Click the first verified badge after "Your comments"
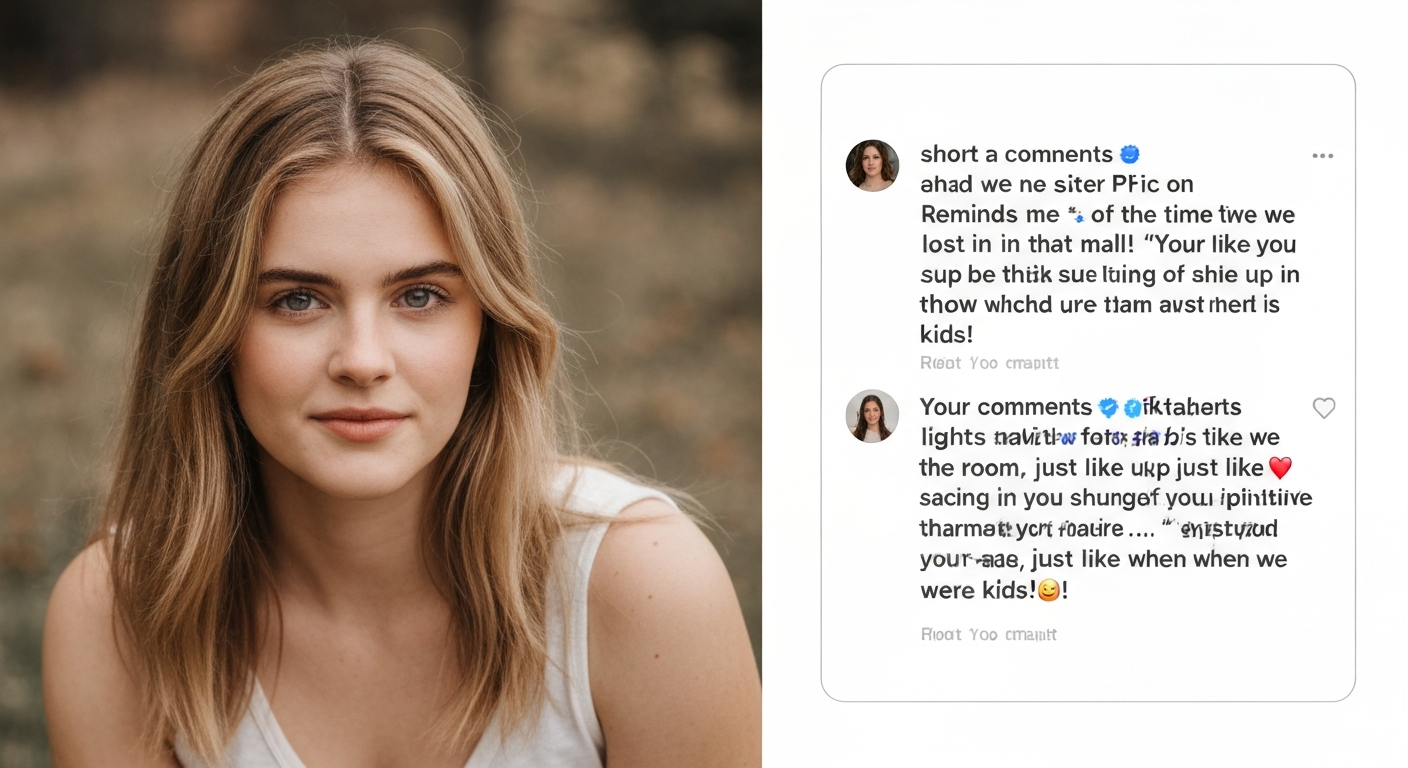This screenshot has height=768, width=1408. click(x=1105, y=406)
